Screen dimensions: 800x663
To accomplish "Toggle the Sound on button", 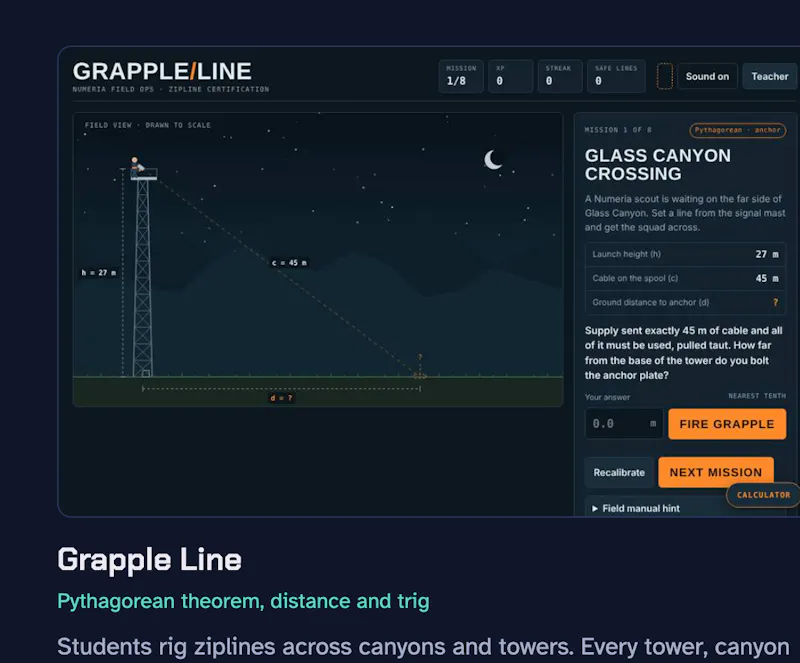I will 707,77.
